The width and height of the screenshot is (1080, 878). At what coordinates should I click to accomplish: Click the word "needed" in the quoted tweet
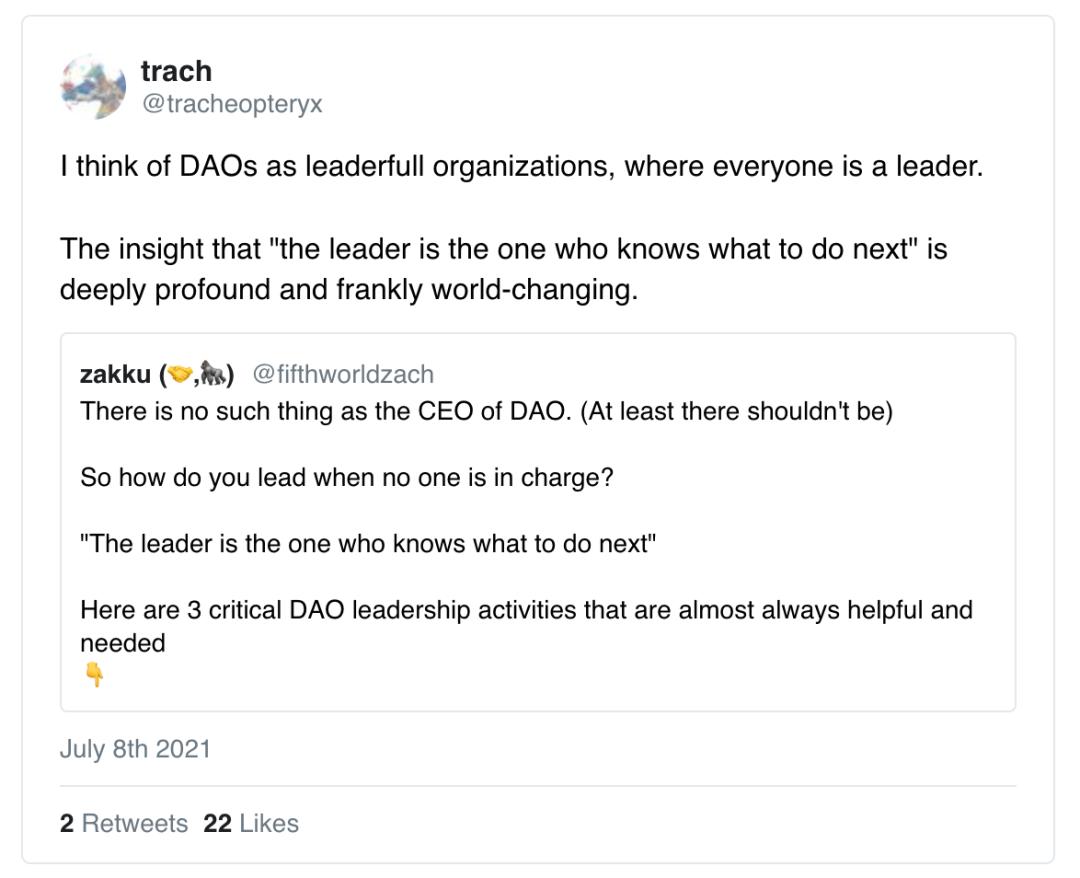click(122, 643)
